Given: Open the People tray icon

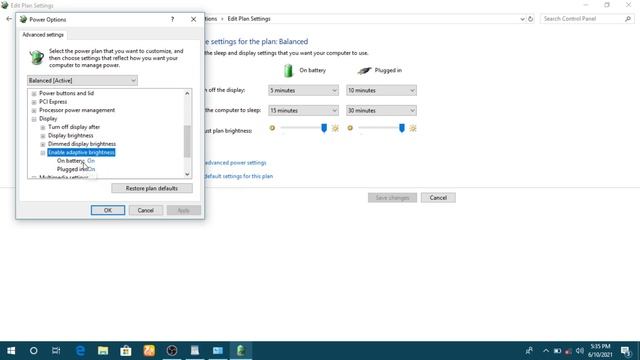Looking at the screenshot, I should [529, 351].
